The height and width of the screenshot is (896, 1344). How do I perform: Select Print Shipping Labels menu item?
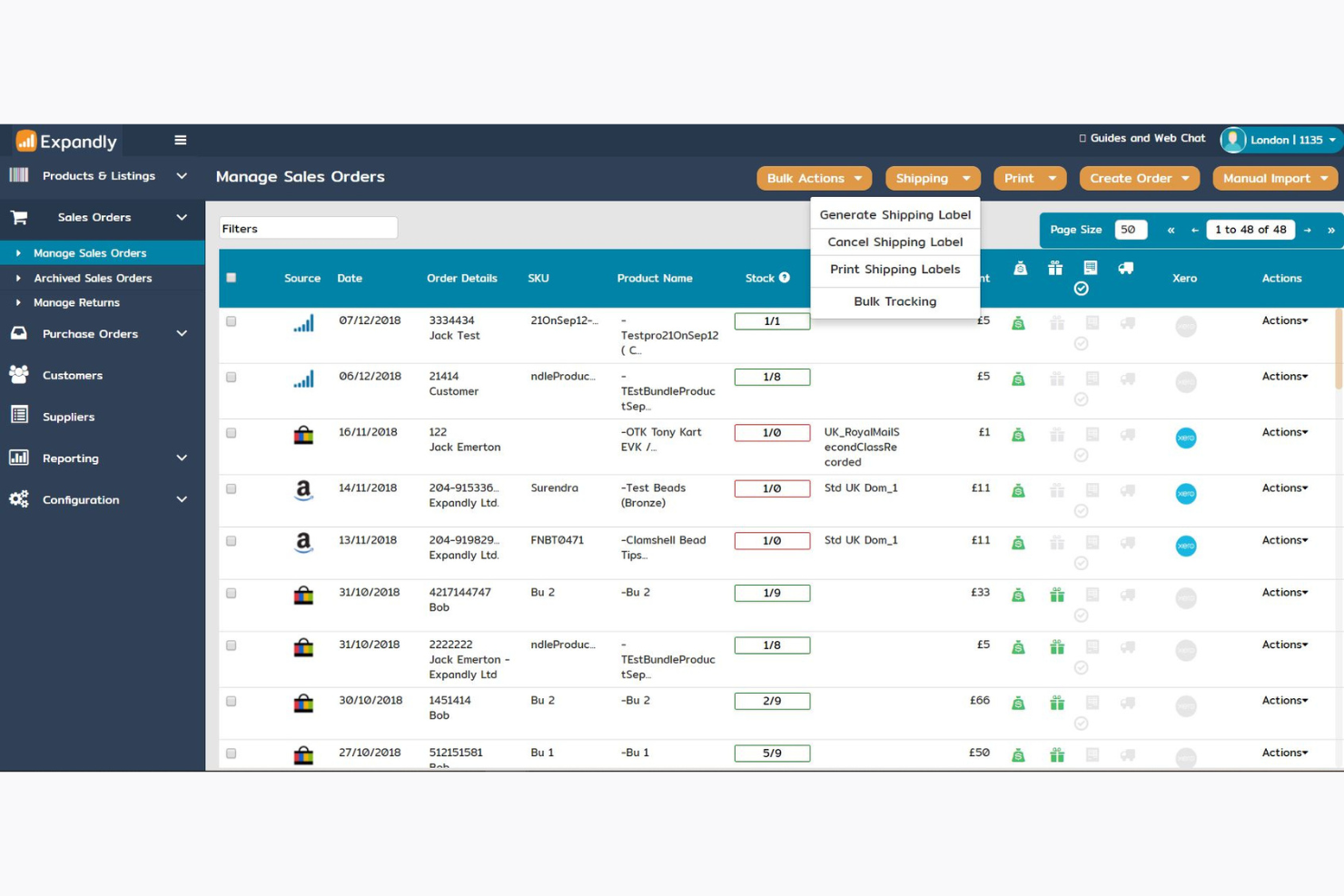(x=894, y=269)
